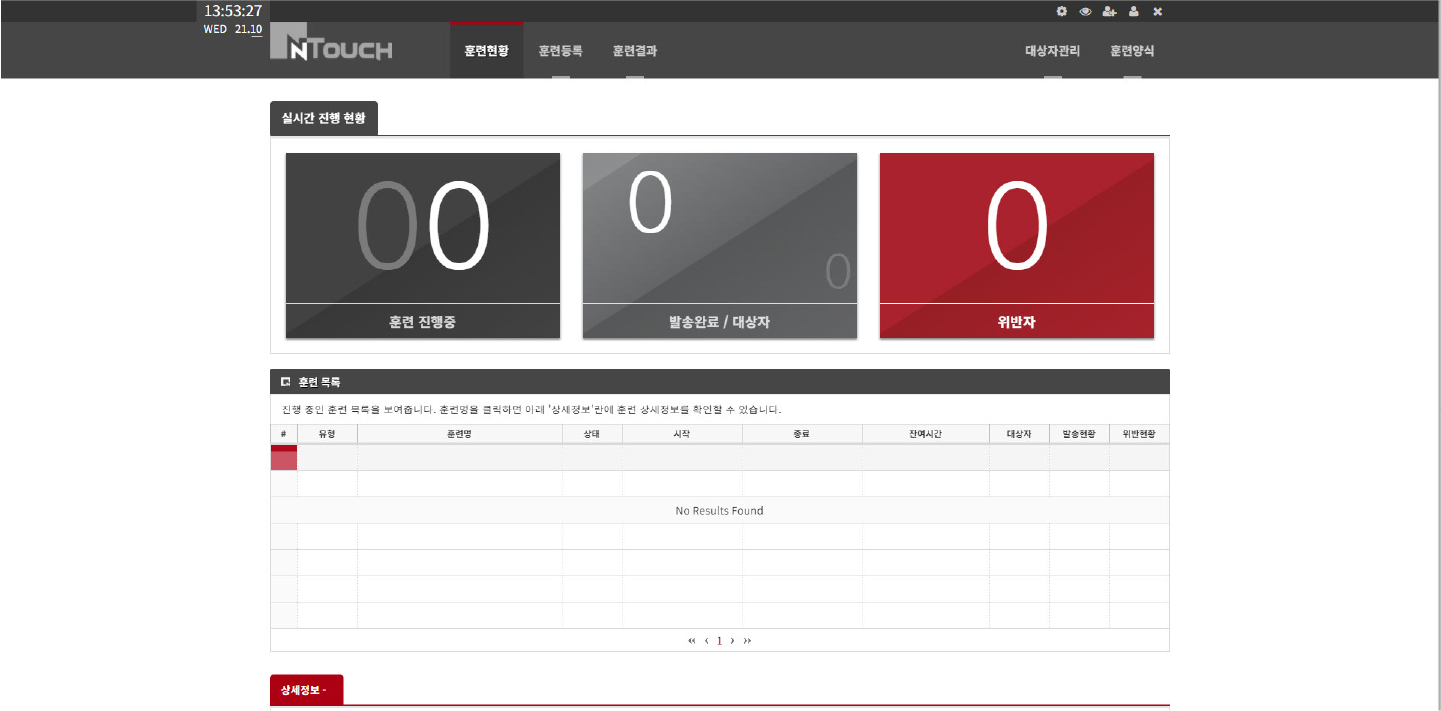Select the 상세정보 tab
The image size is (1441, 711).
[306, 690]
